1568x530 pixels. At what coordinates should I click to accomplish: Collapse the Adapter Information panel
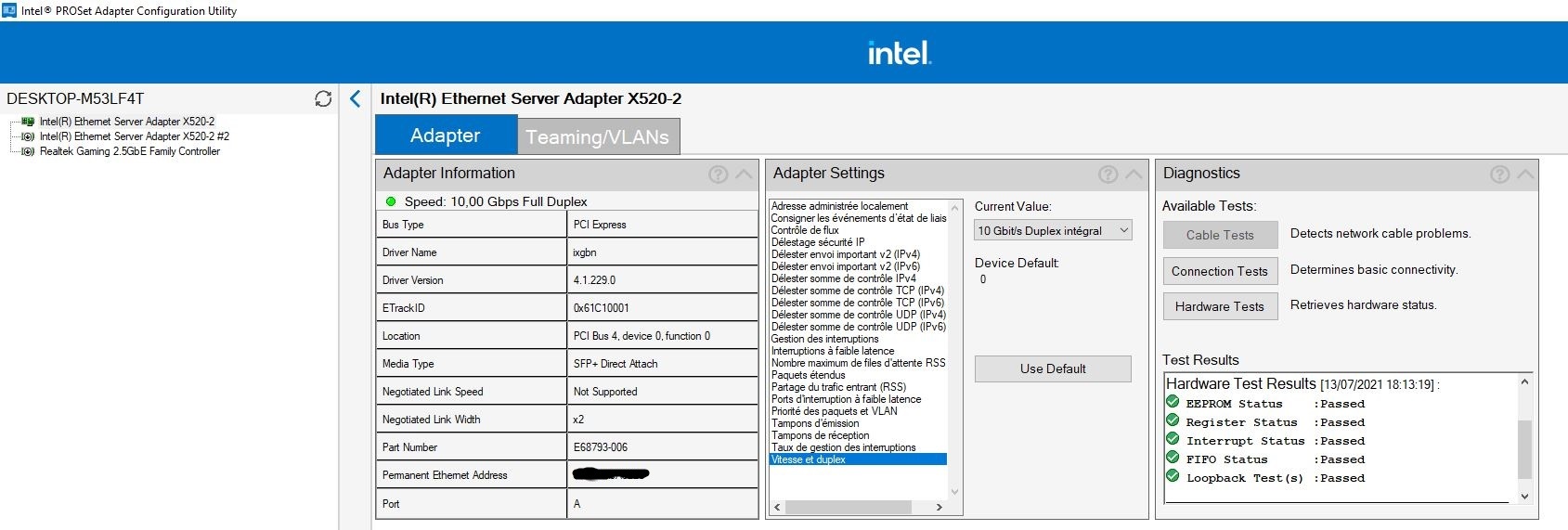tap(744, 174)
